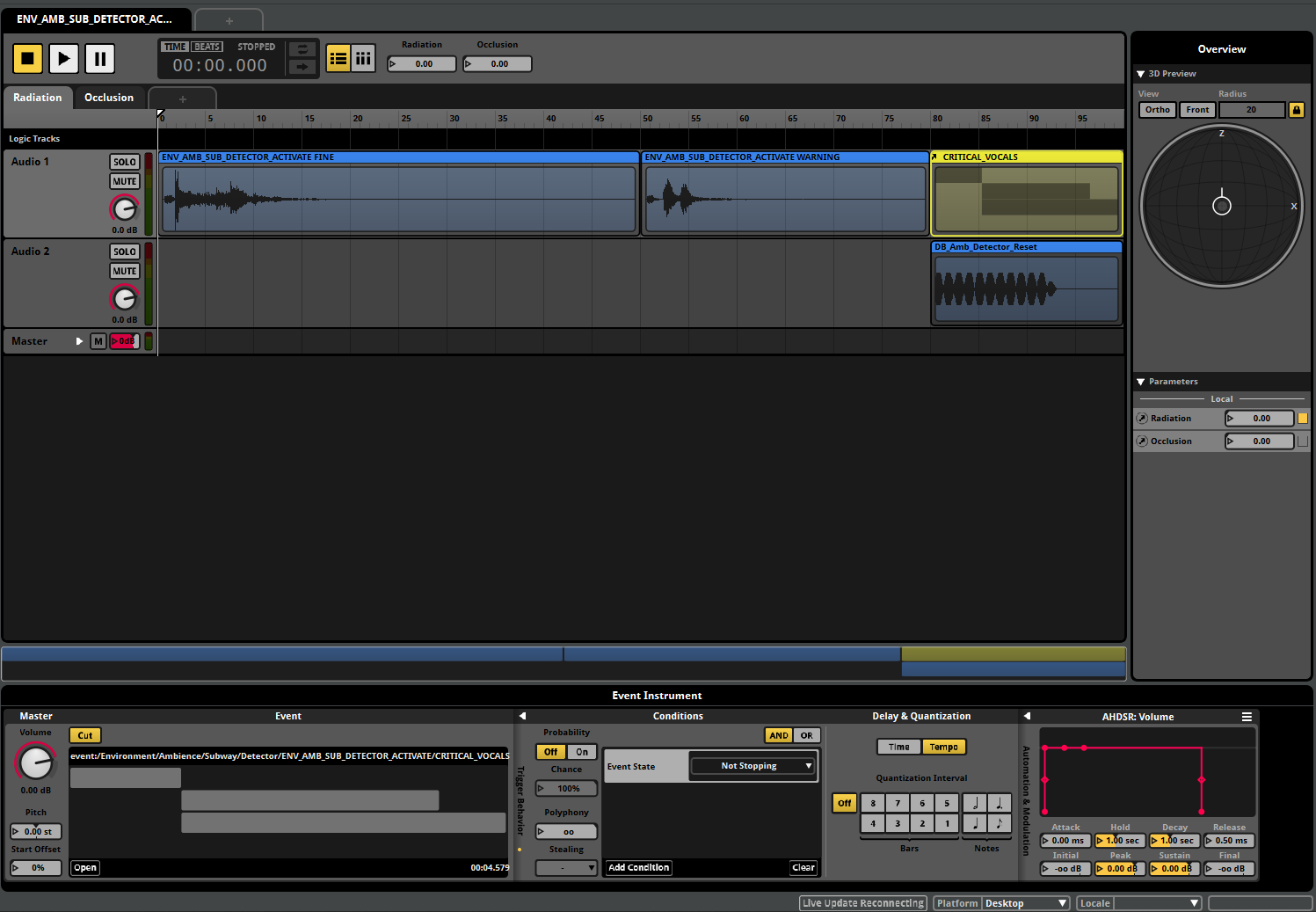The width and height of the screenshot is (1316, 912).
Task: Toggle the yellow Radiation parameter checkbox
Action: [x=1303, y=419]
